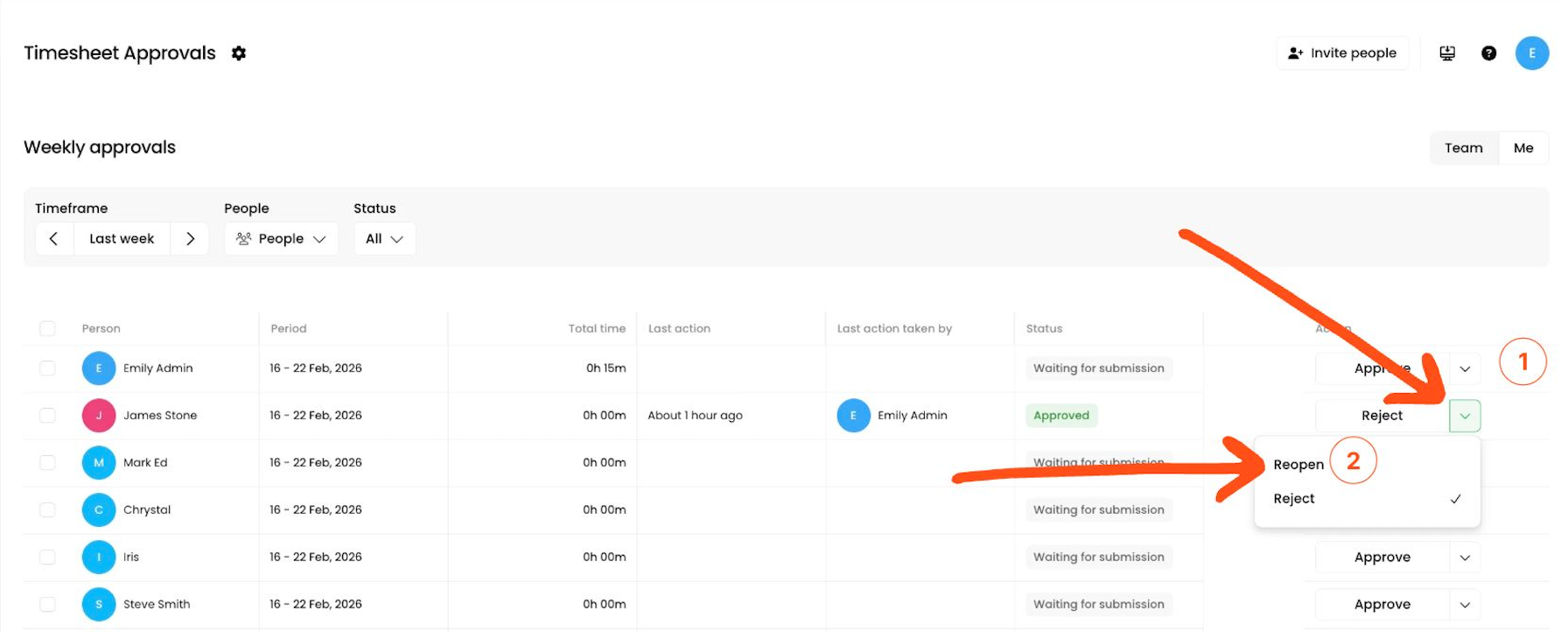The width and height of the screenshot is (1568, 632).
Task: Click the period date in James Stone's row
Action: click(316, 416)
